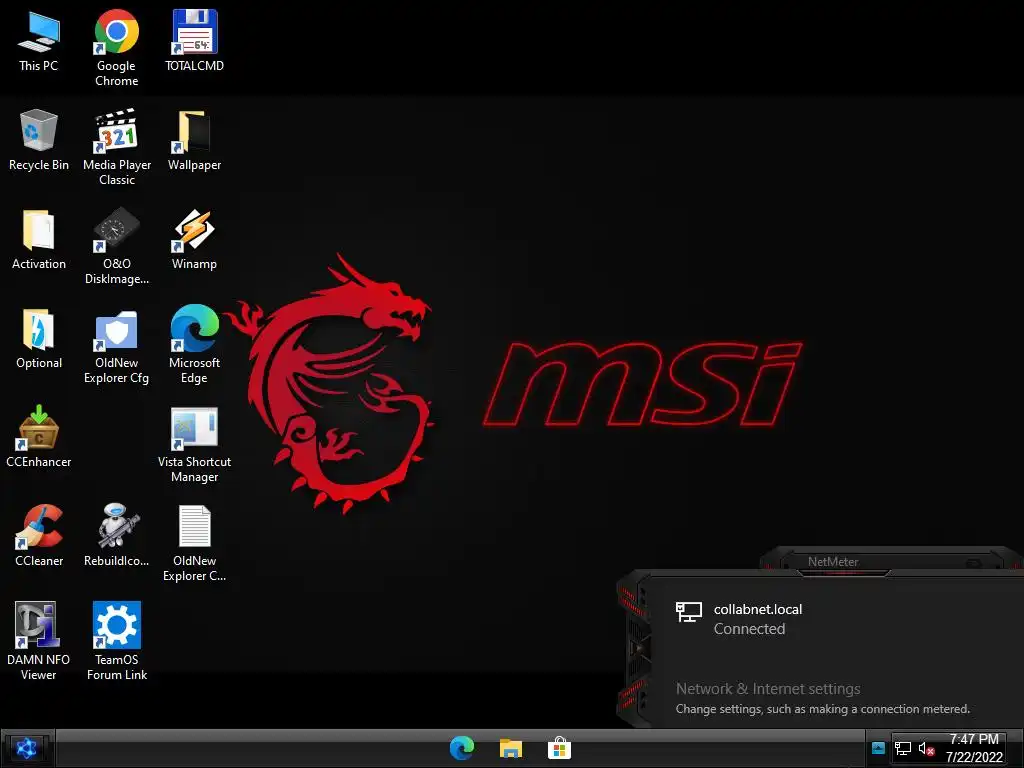1024x768 pixels.
Task: Launch Media Player Classic shortcut
Action: (116, 147)
